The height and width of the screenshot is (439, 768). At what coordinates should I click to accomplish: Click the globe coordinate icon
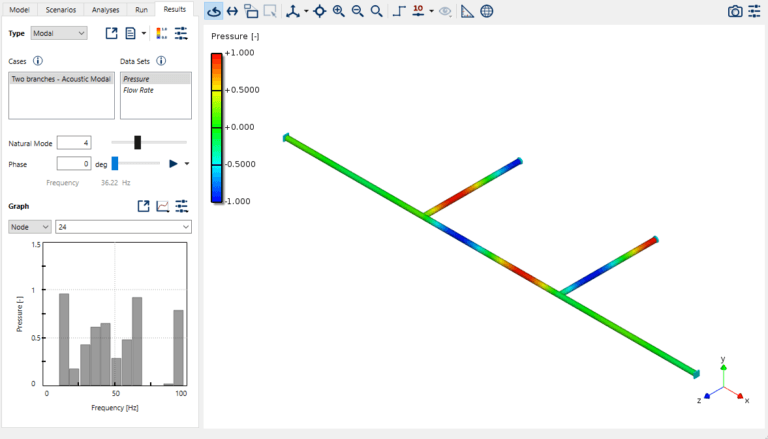pyautogui.click(x=487, y=11)
